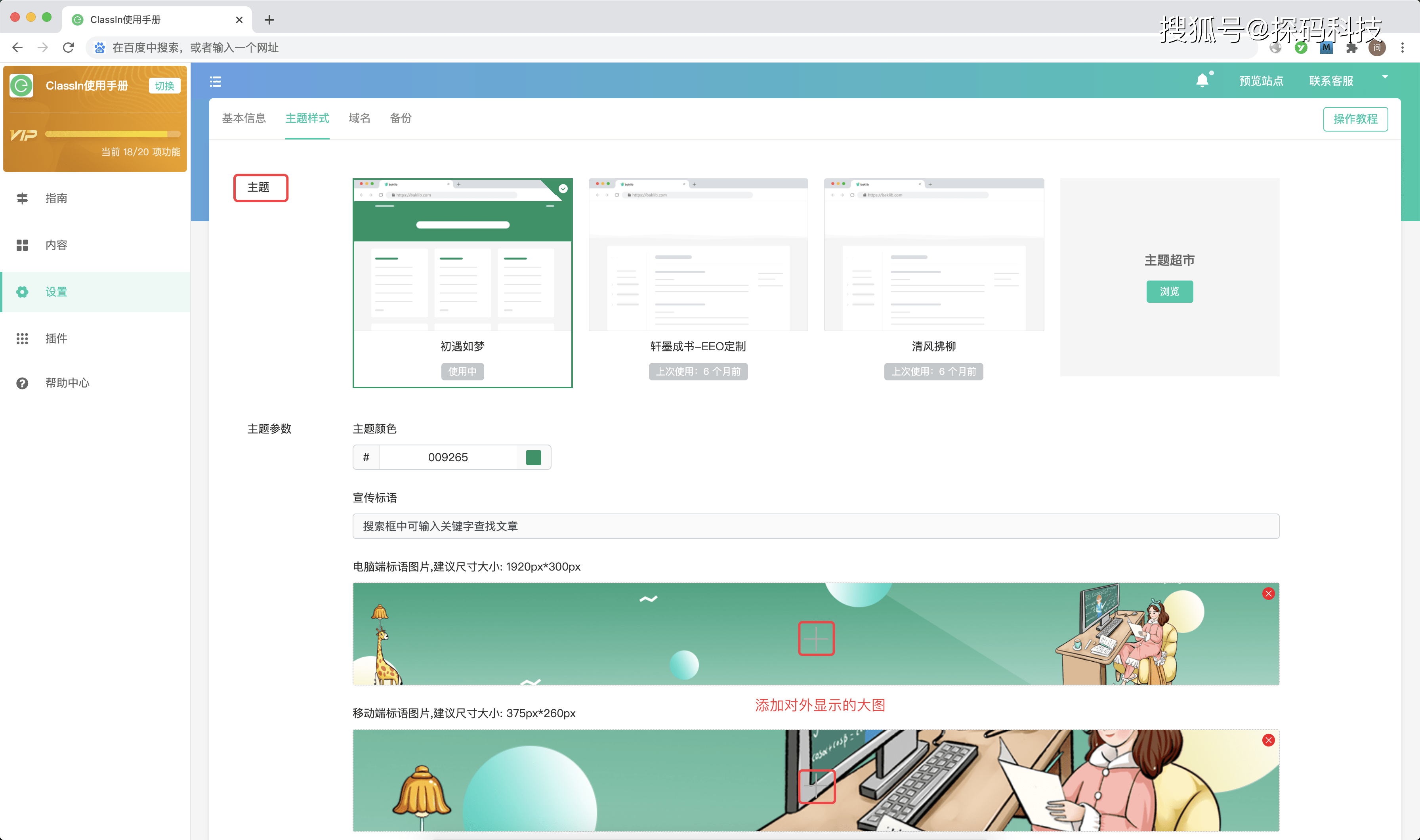Reload the page with the browser refresh icon
Screen dimensions: 1420x840
pos(68,47)
